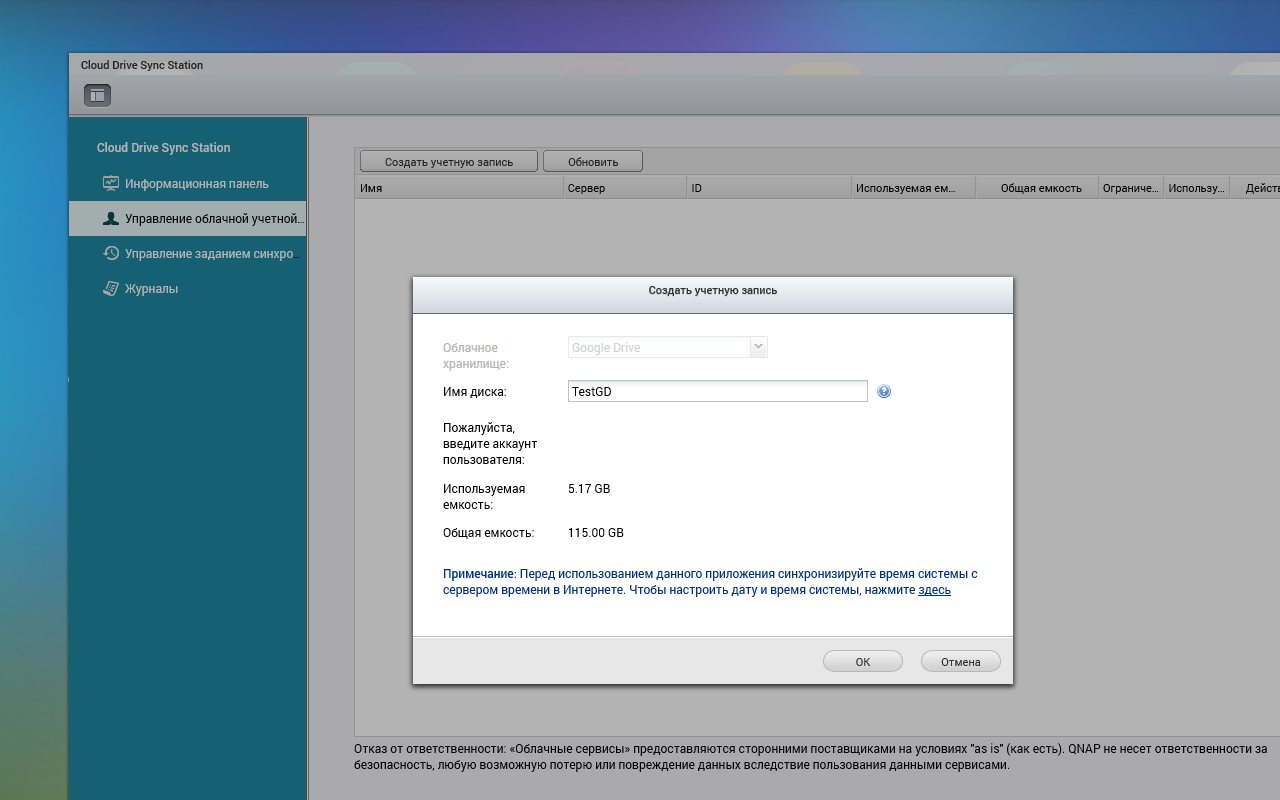Image resolution: width=1280 pixels, height=800 pixels.
Task: Click the logs notepad icon
Action: tap(111, 288)
